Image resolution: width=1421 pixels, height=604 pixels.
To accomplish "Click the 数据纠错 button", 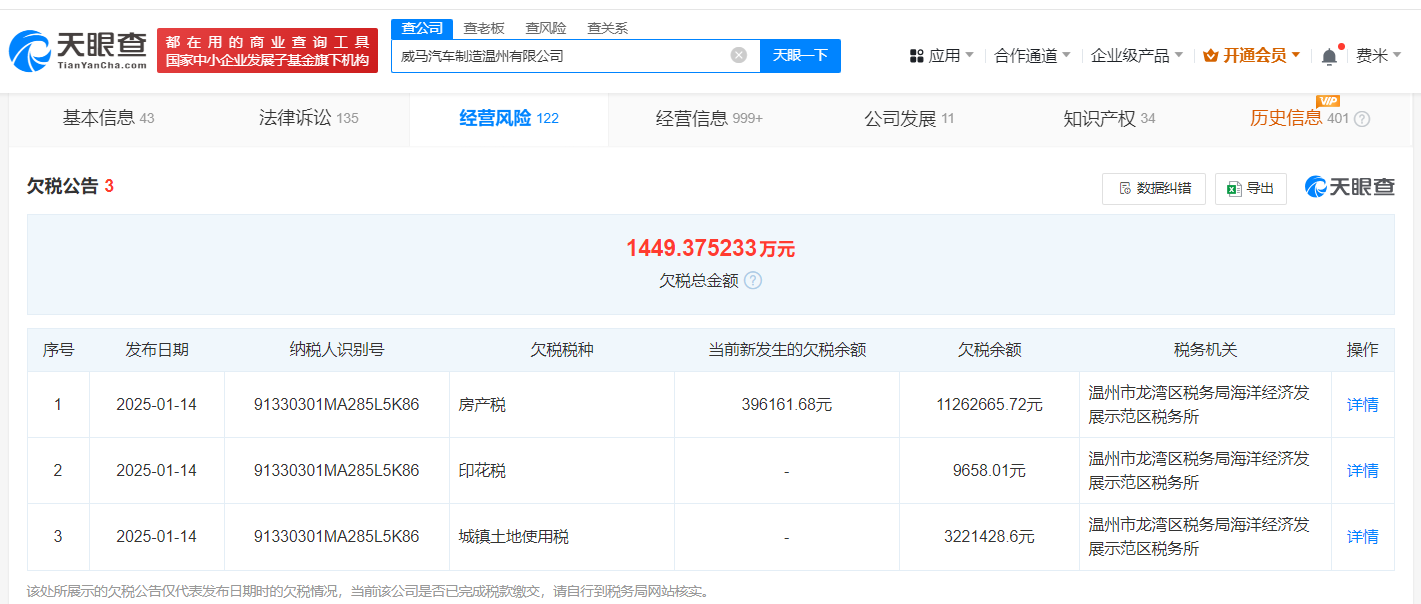I will click(1154, 188).
